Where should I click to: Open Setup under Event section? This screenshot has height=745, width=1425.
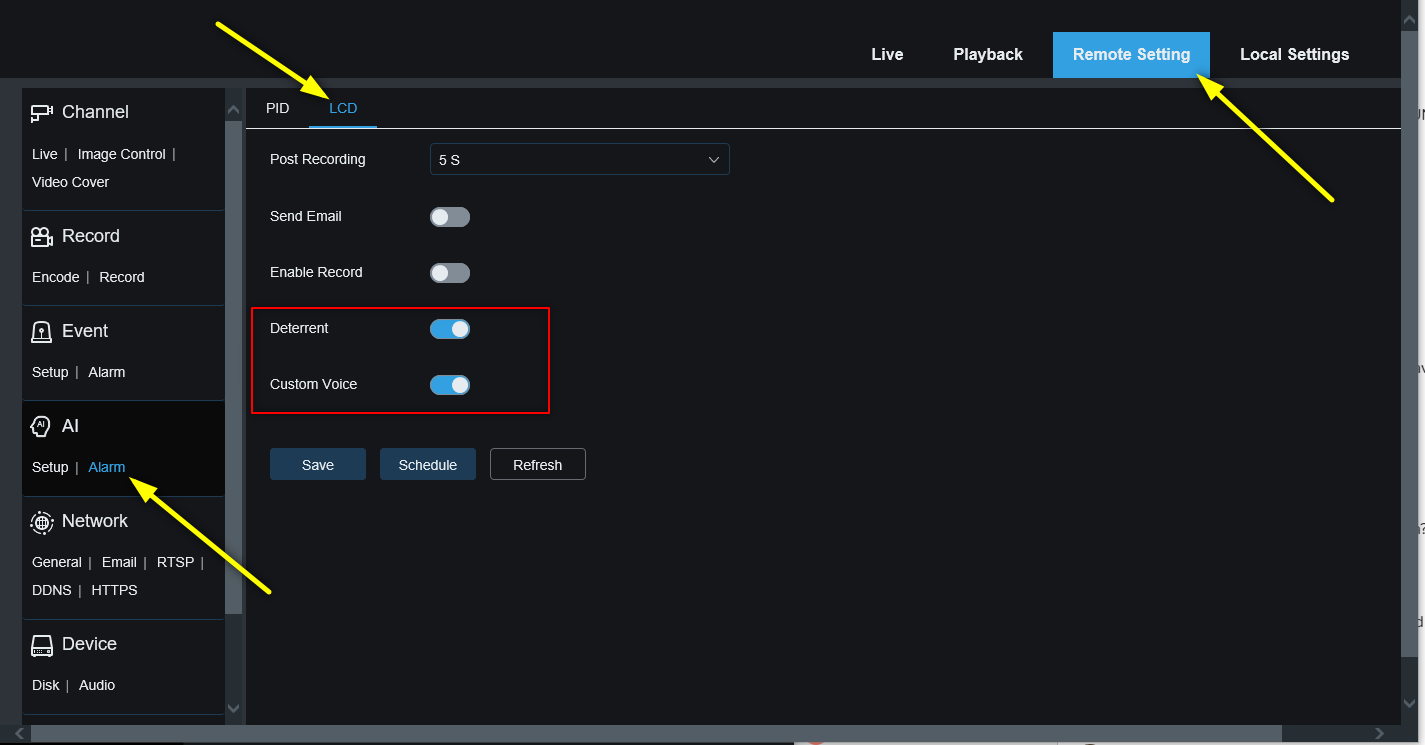50,372
